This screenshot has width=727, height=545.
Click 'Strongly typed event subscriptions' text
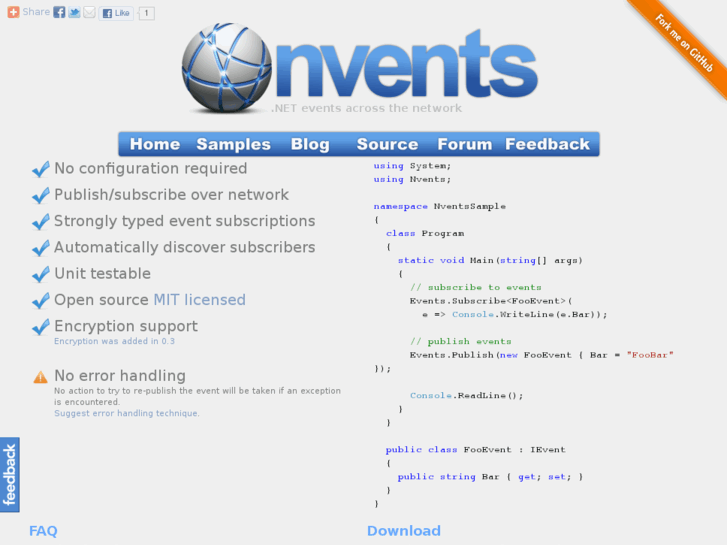185,221
